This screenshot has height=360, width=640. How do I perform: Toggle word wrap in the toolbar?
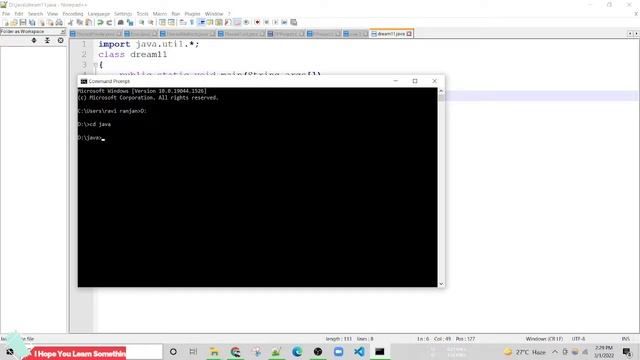coord(182,22)
